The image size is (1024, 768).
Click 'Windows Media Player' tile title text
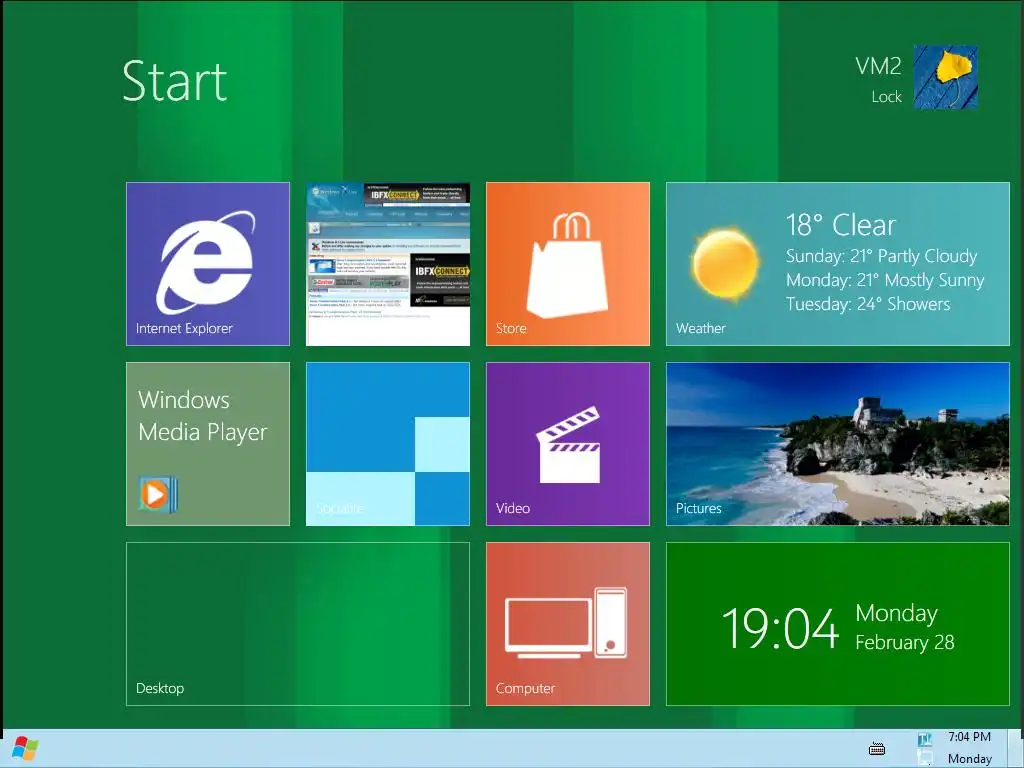coord(203,416)
